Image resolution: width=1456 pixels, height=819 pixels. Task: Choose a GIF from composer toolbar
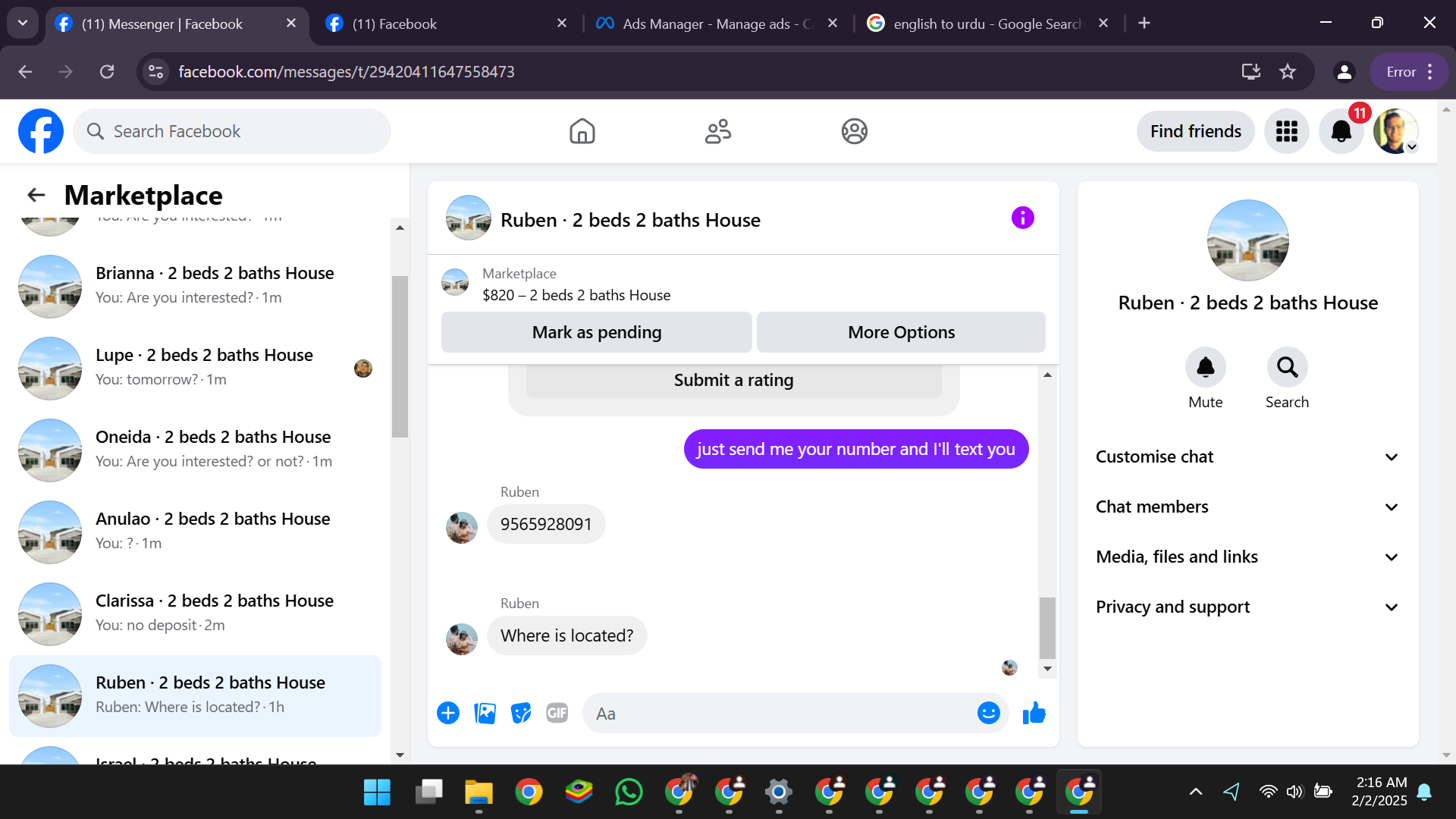[x=557, y=714]
